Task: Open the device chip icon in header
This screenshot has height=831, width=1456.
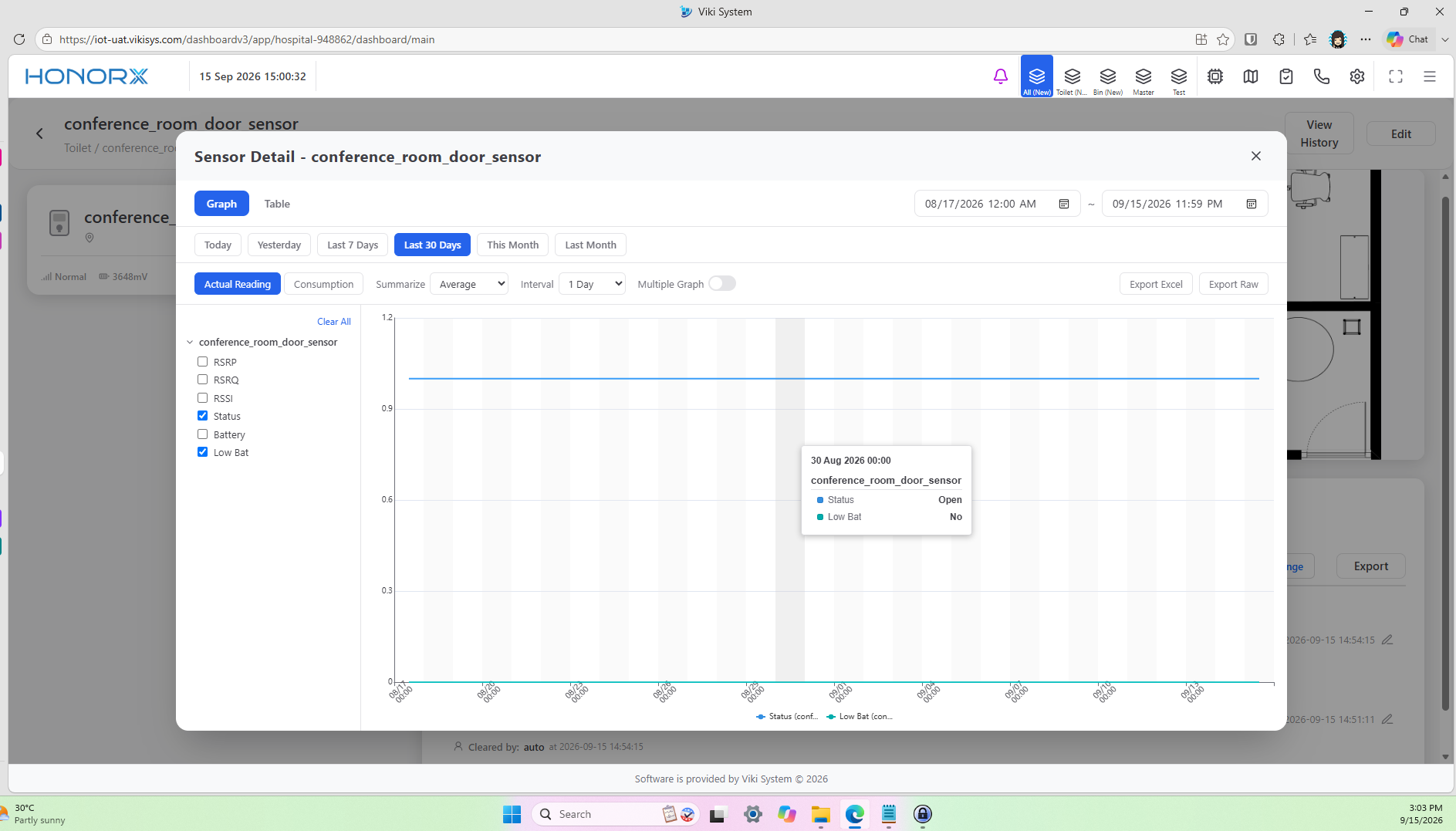Action: [x=1215, y=76]
